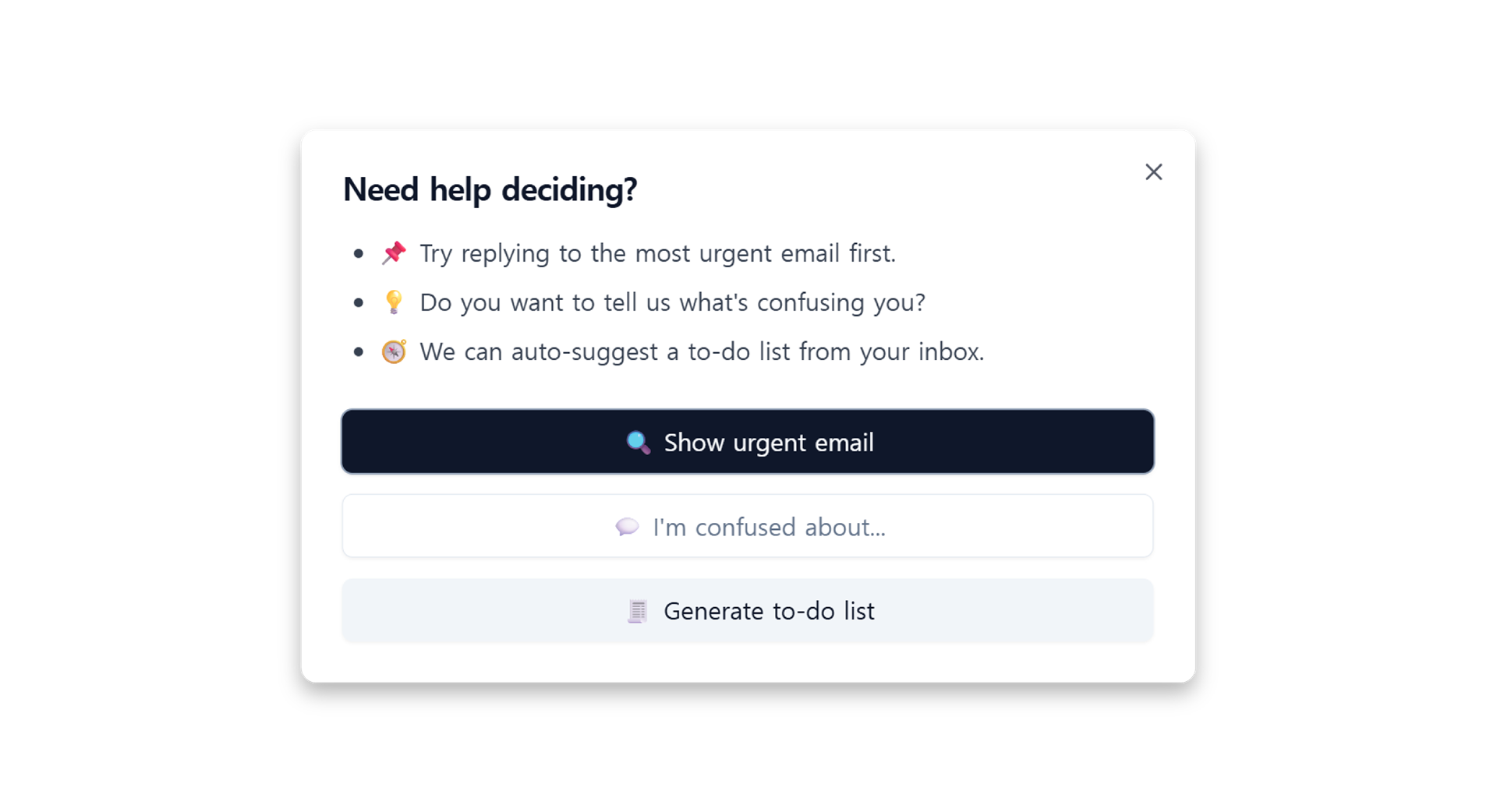Screen dimensions: 1497x812
Task: Close the help dialog with the X
Action: 1153,172
